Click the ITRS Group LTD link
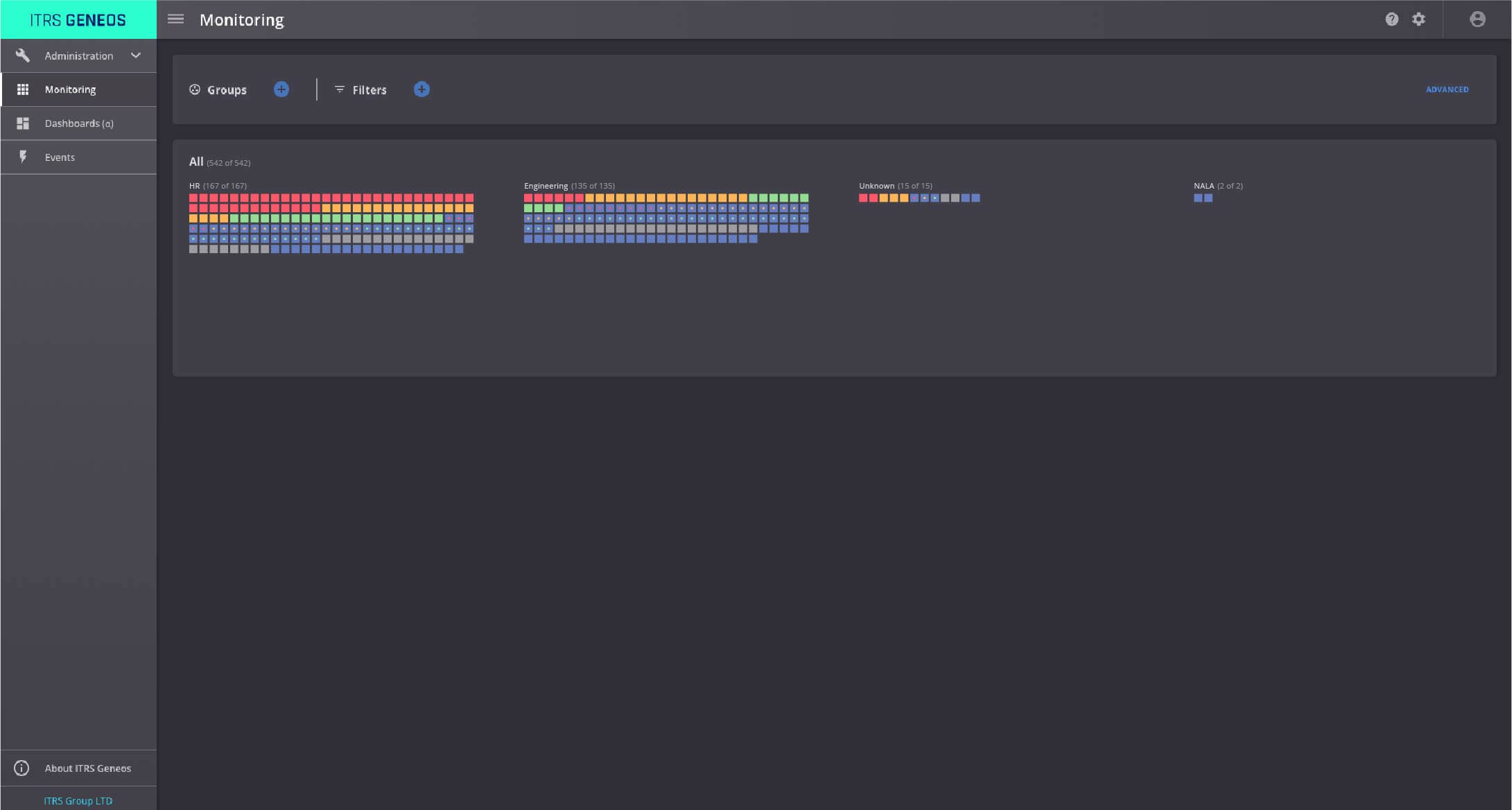The height and width of the screenshot is (810, 1512). [78, 800]
